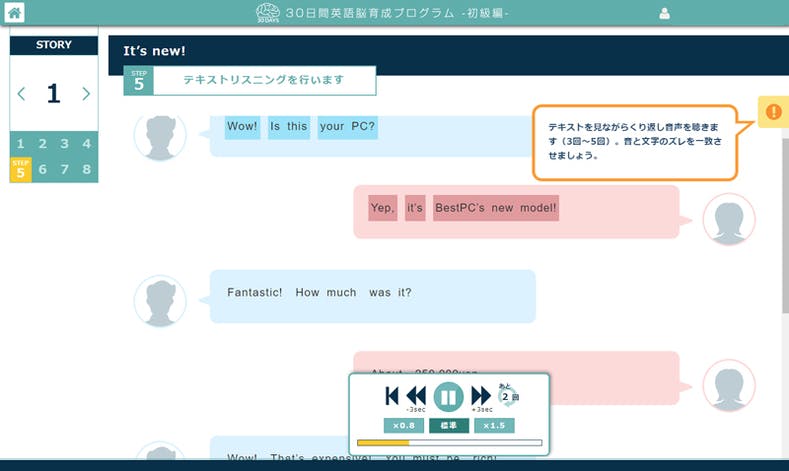Click the word "Fantastic!" in the dialogue

(255, 293)
